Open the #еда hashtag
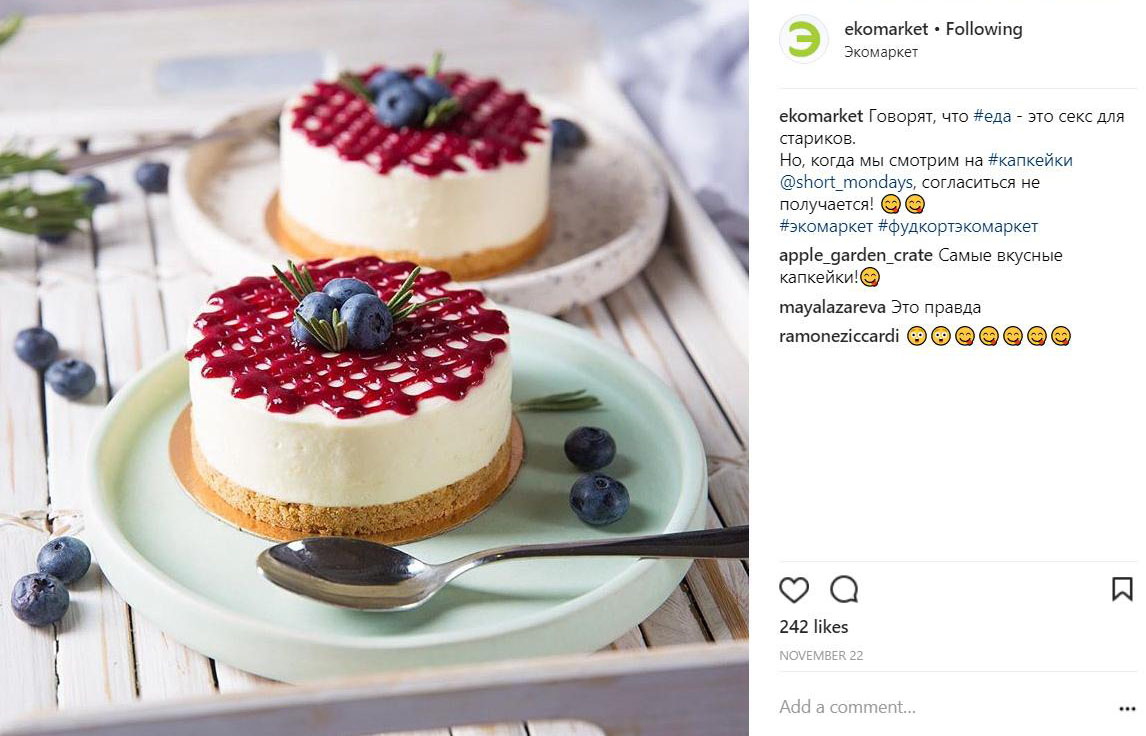1146x736 pixels. click(993, 116)
